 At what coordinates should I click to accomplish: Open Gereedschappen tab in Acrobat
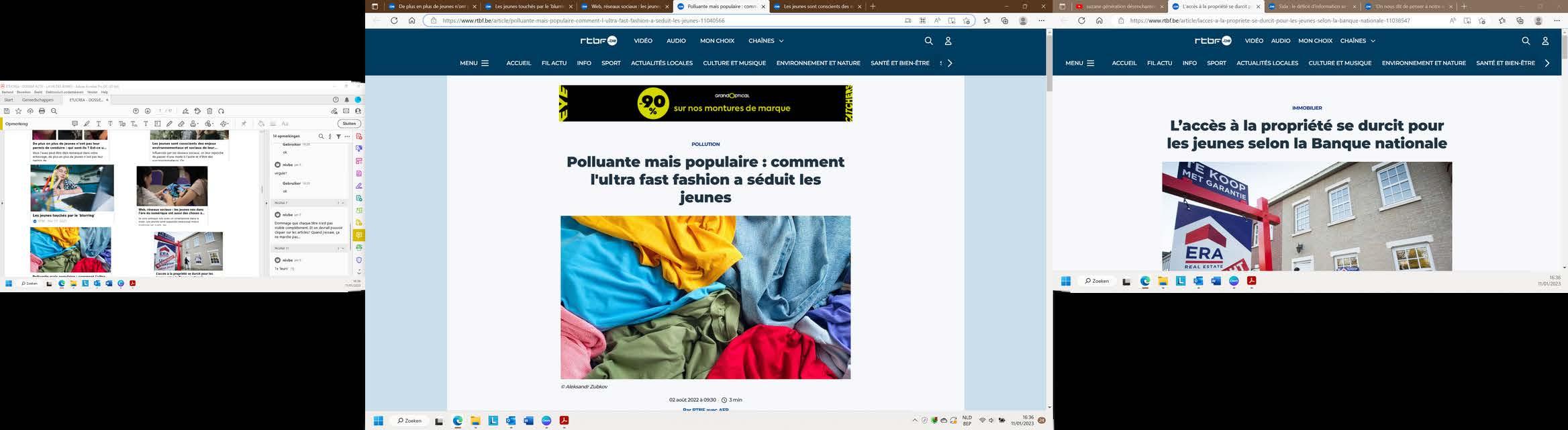[38, 99]
